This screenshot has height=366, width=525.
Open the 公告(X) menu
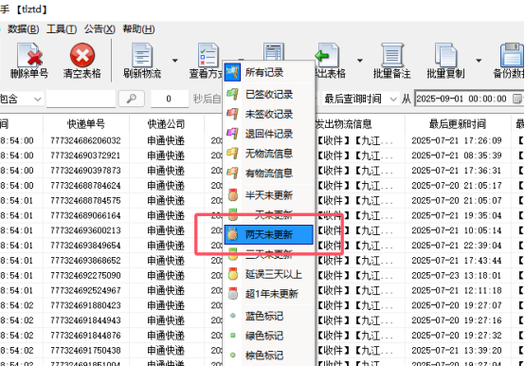pos(100,29)
